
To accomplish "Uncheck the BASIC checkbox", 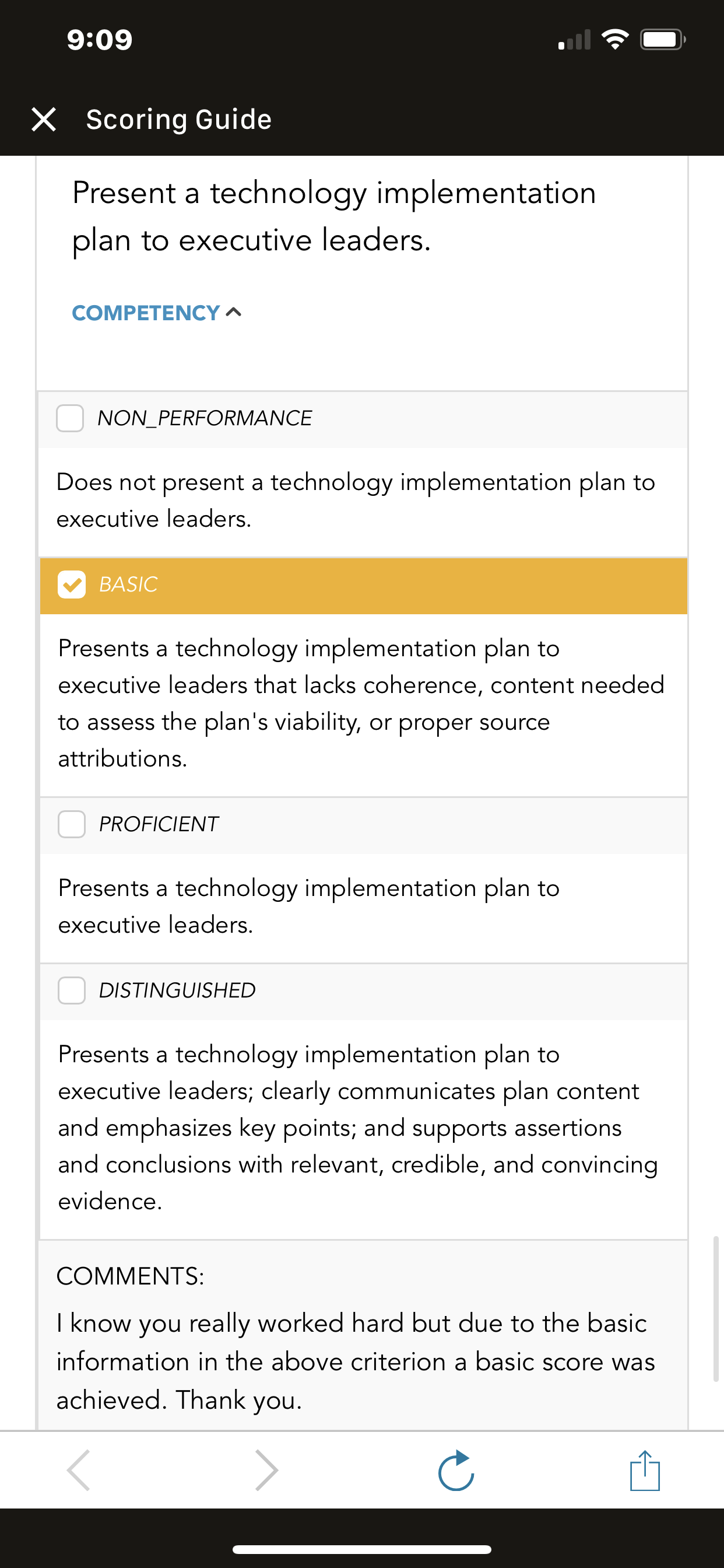I will 72,585.
